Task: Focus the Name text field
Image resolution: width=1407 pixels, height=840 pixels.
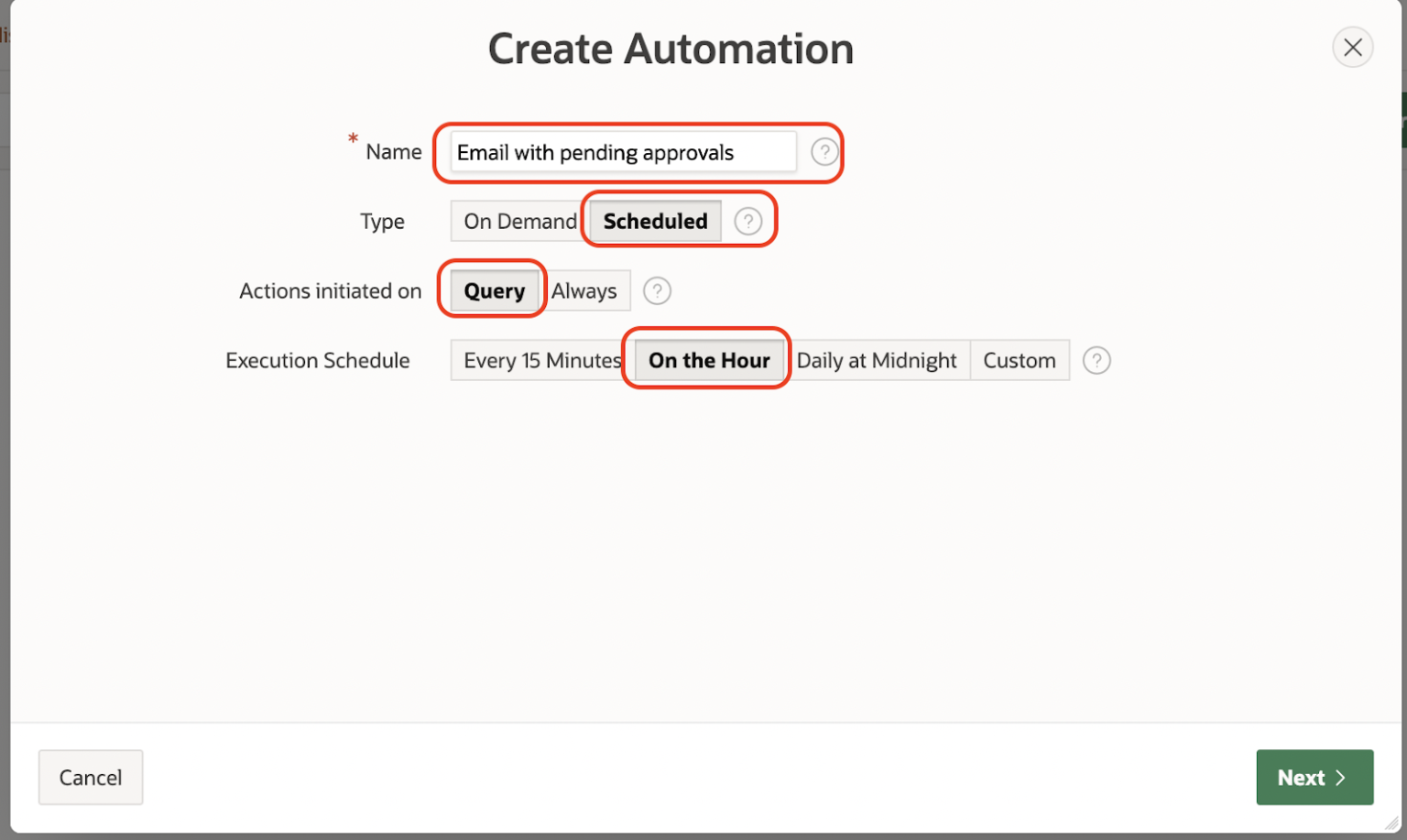Action: tap(623, 152)
